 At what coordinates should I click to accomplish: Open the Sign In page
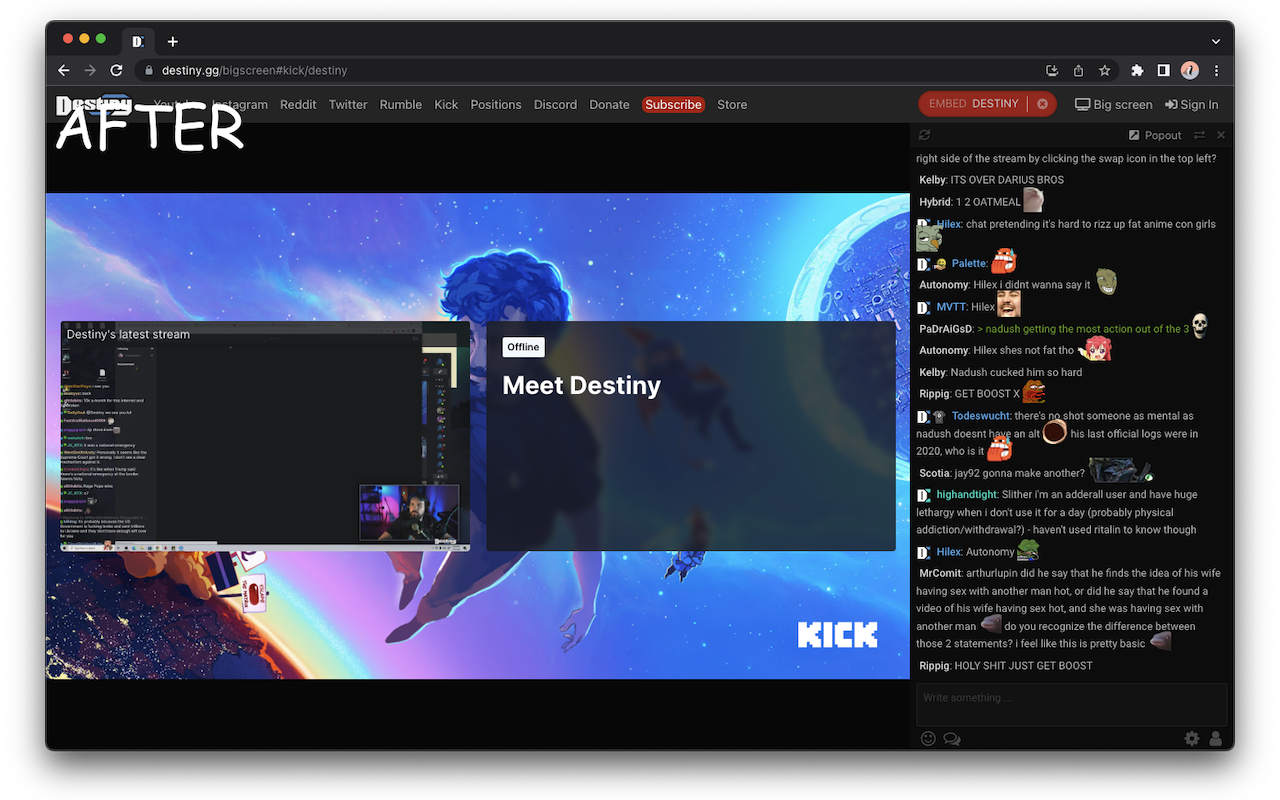[1192, 104]
